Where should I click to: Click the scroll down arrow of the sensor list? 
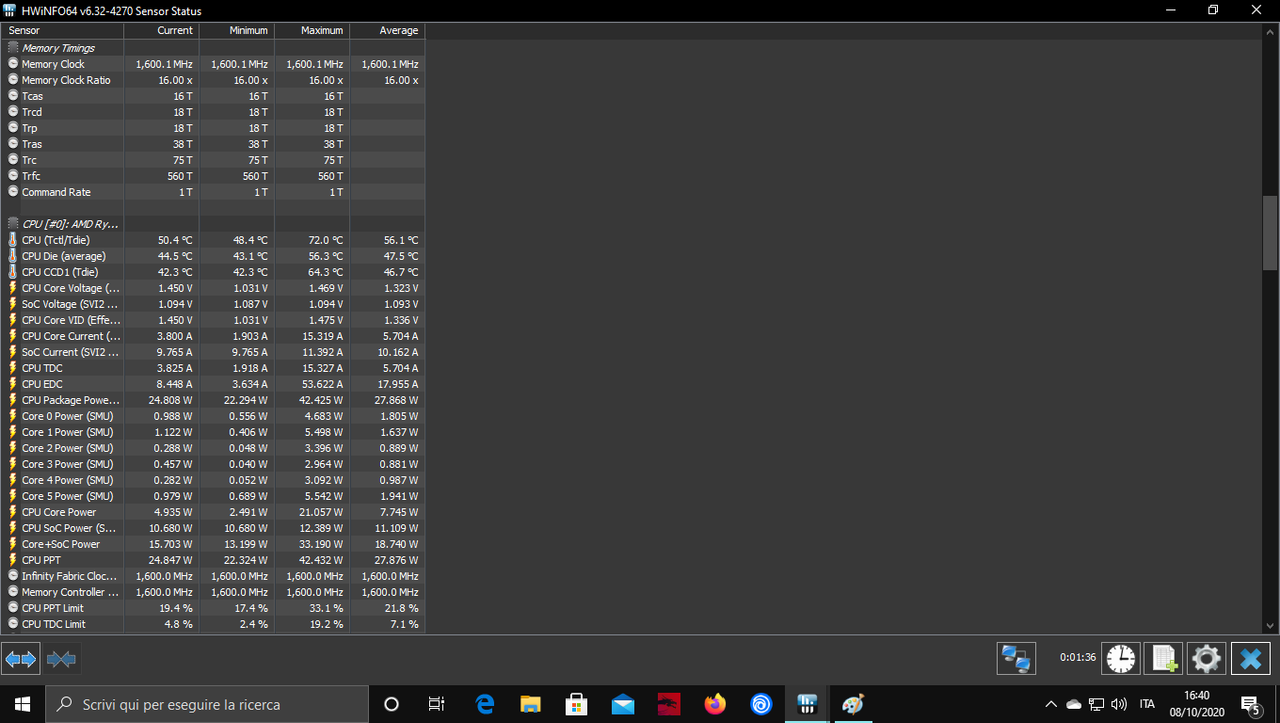tap(1270, 626)
